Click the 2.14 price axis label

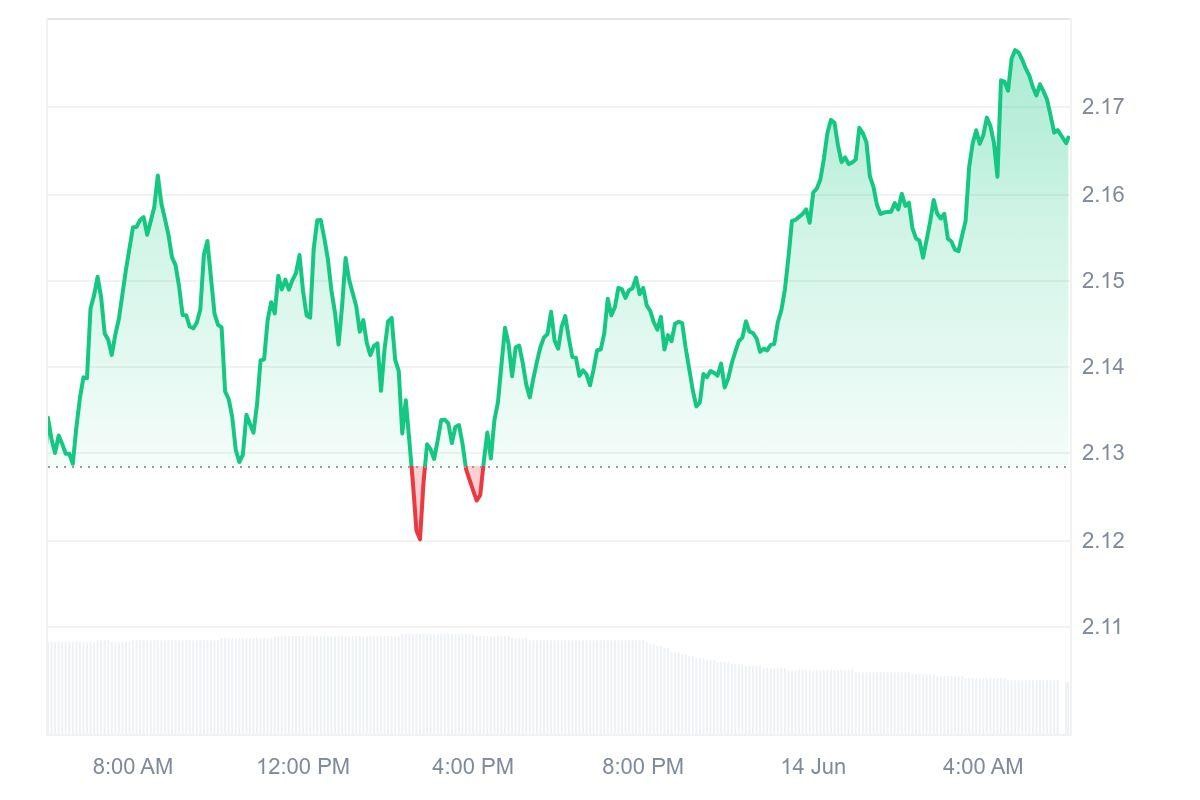coord(1104,367)
